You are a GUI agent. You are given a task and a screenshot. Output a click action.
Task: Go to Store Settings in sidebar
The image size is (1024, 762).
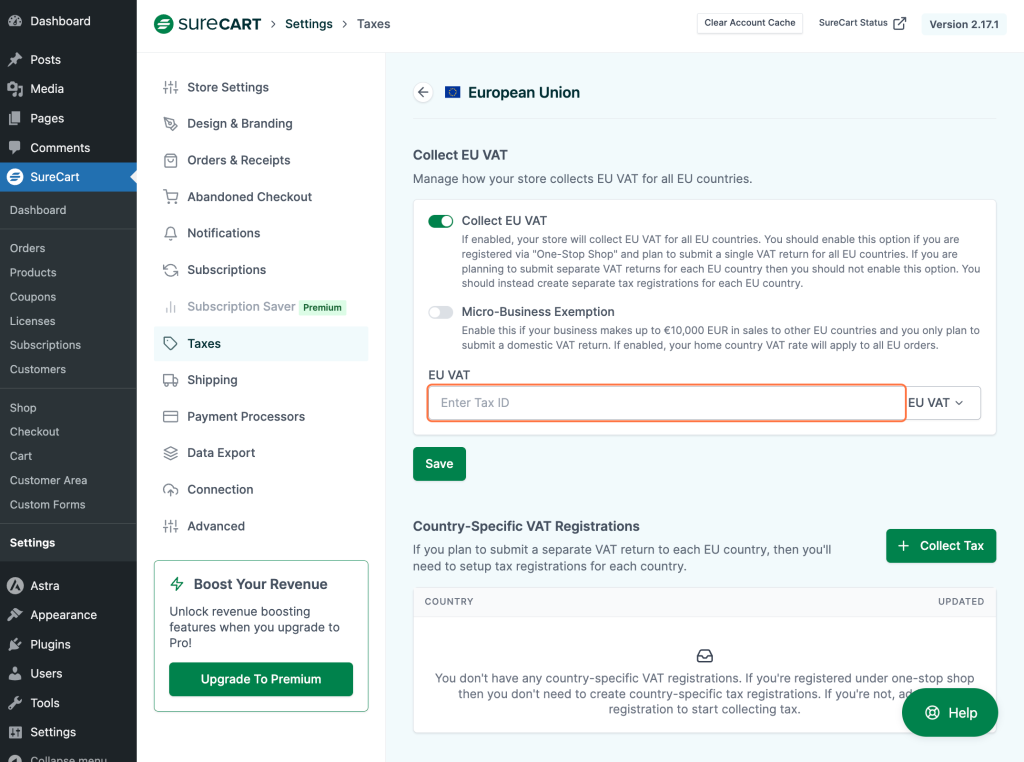click(x=227, y=87)
